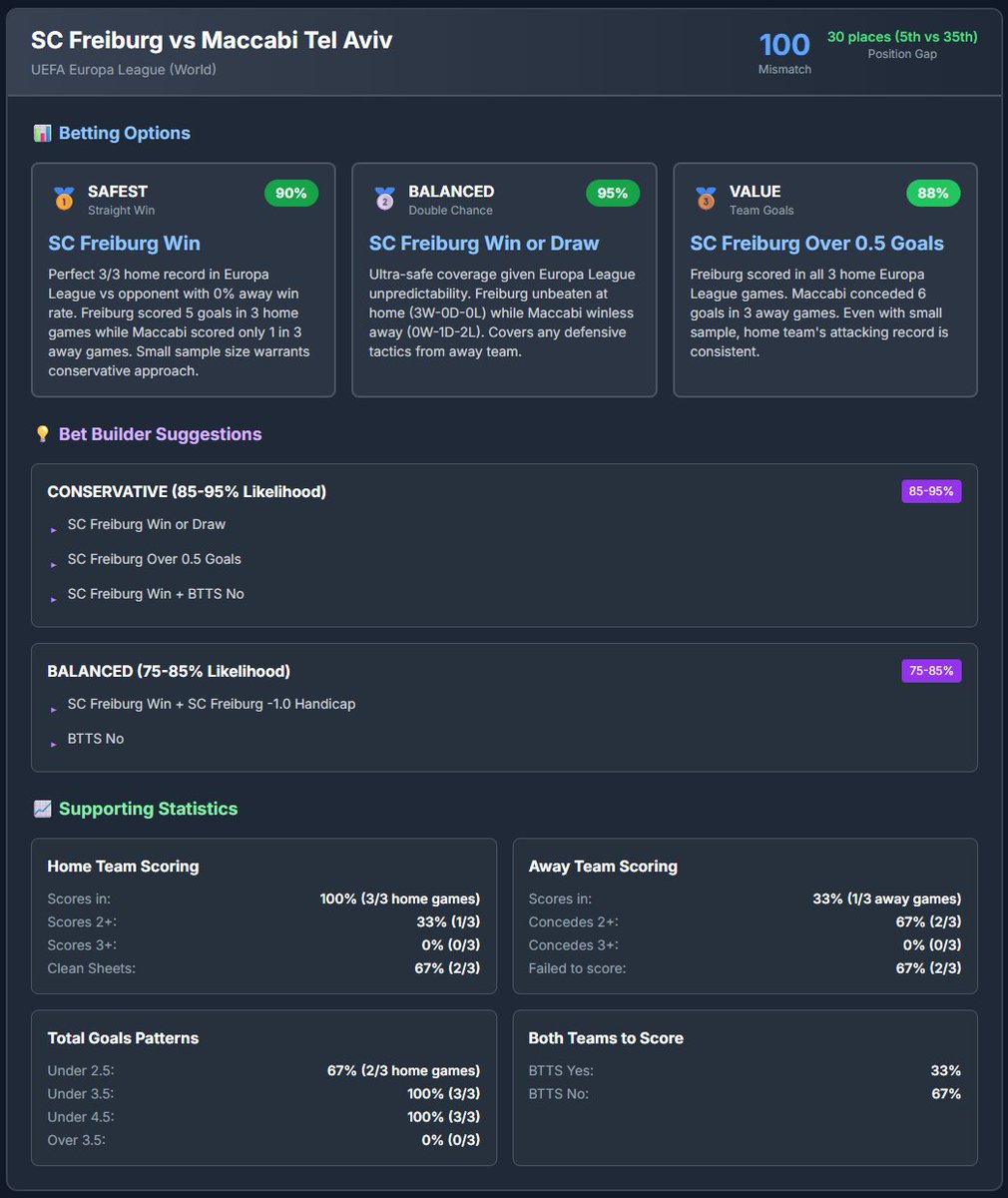The width and height of the screenshot is (1008, 1198).
Task: Click Home Scores 3+ value 0% (0/3)
Action: [451, 944]
